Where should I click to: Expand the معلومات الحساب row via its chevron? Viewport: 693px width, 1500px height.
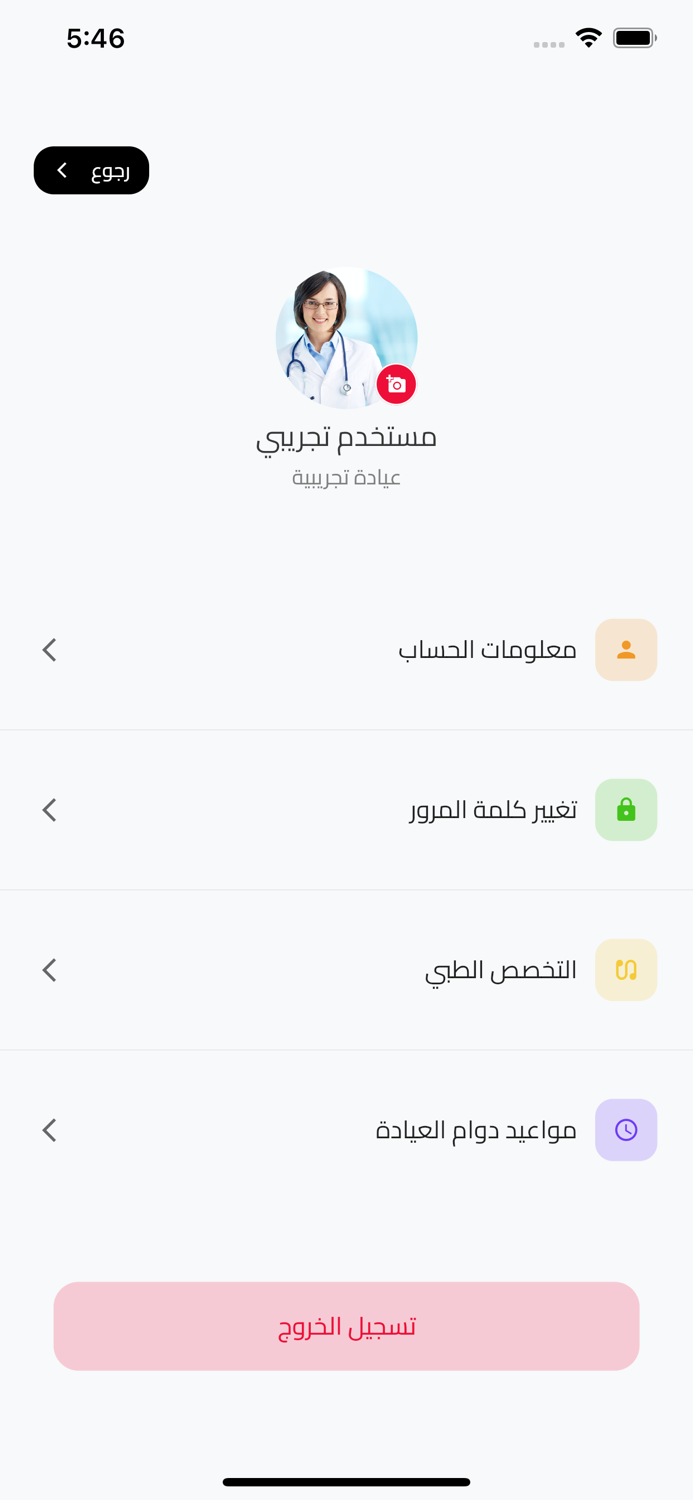point(49,649)
